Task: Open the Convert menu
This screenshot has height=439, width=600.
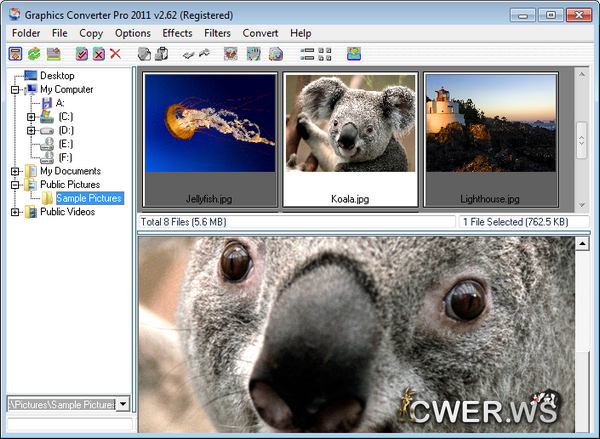Action: pos(260,33)
